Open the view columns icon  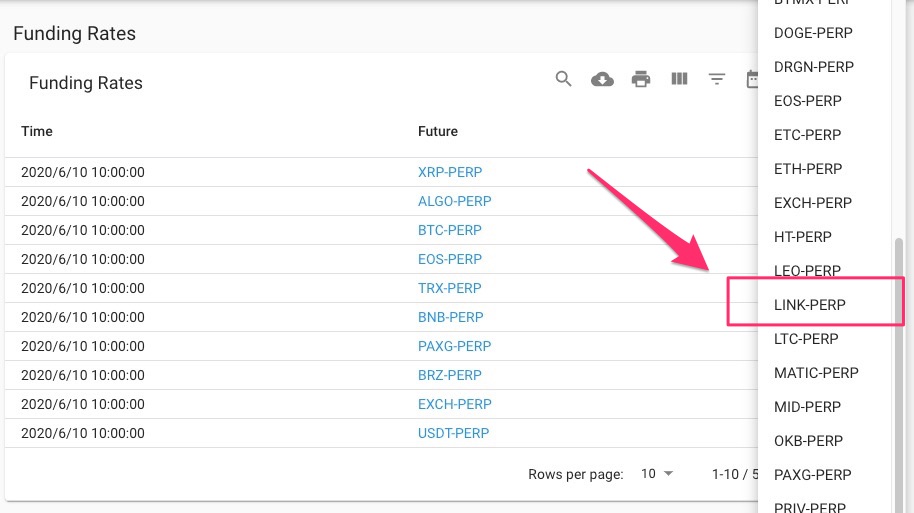pyautogui.click(x=679, y=79)
